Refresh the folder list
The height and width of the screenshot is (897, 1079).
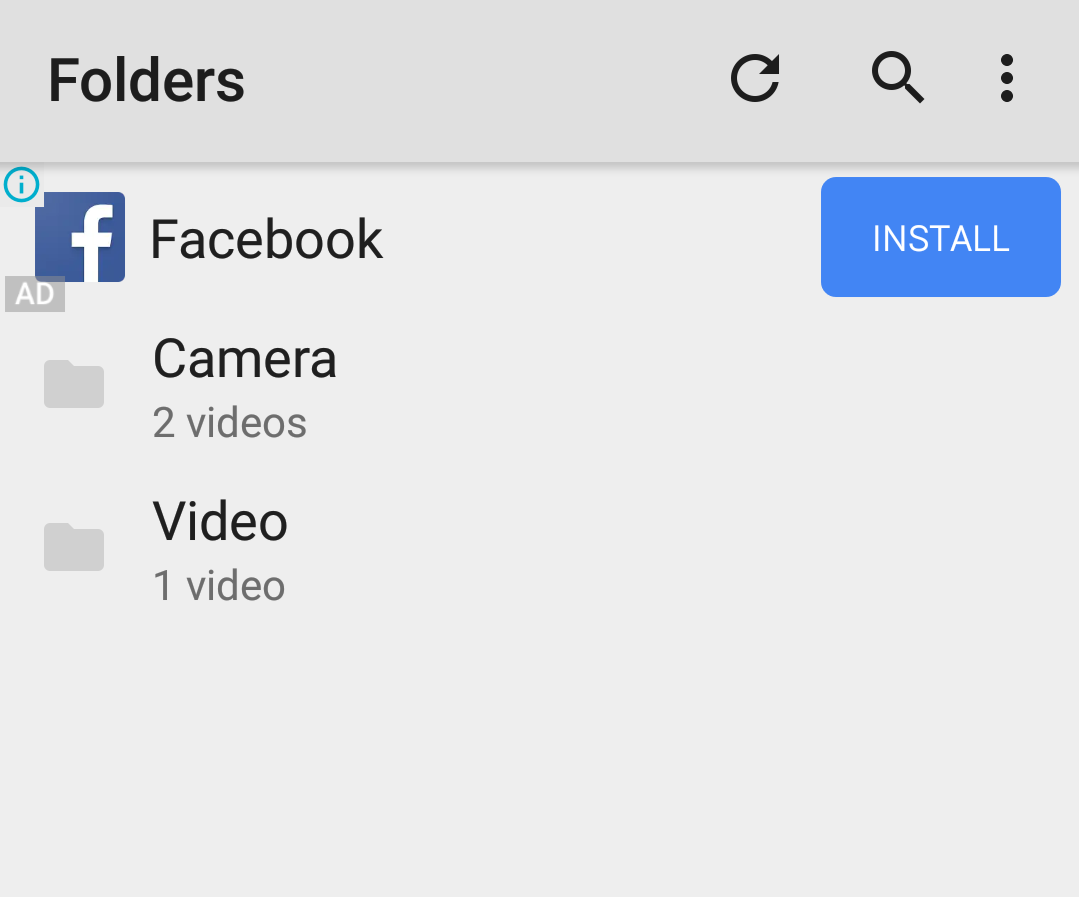click(756, 78)
